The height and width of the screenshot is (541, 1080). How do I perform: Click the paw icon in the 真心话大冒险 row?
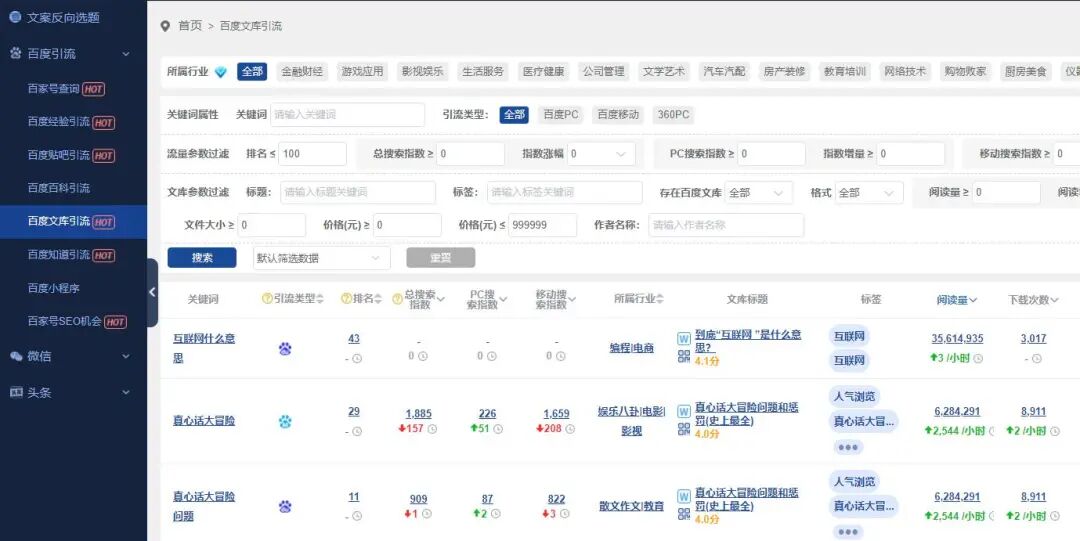coord(285,421)
